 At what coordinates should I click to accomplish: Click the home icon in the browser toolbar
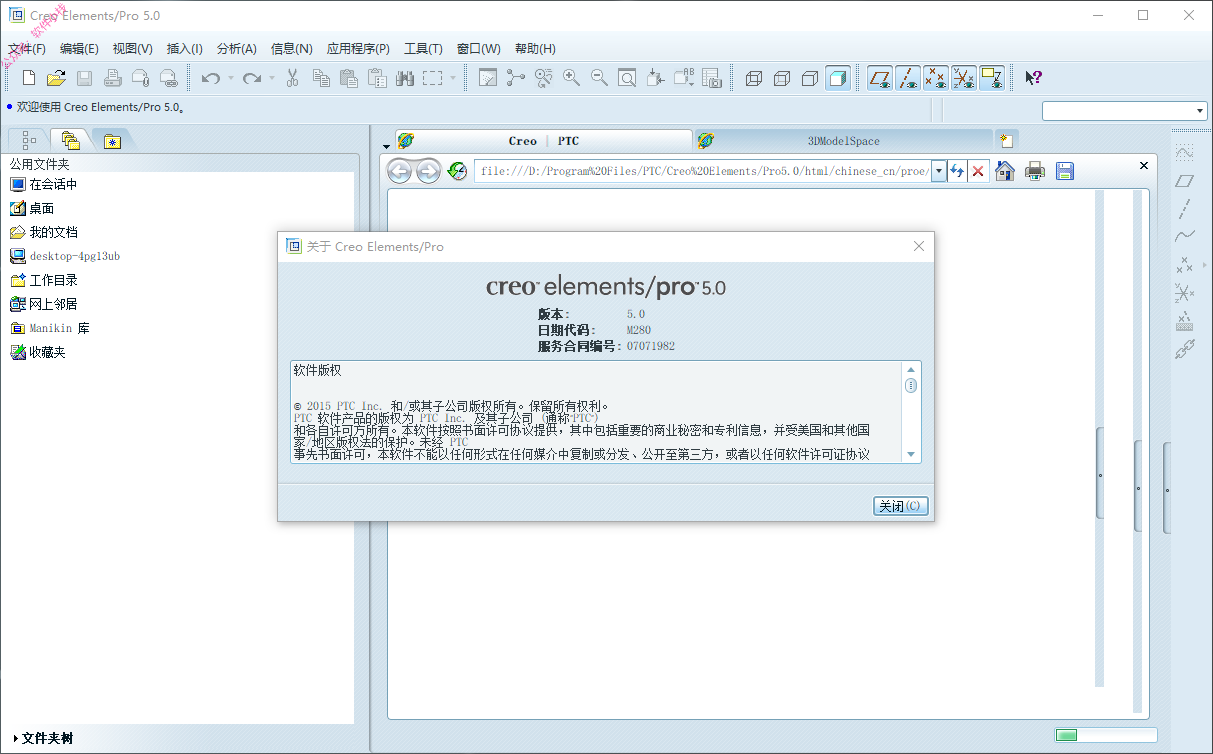pos(1006,171)
